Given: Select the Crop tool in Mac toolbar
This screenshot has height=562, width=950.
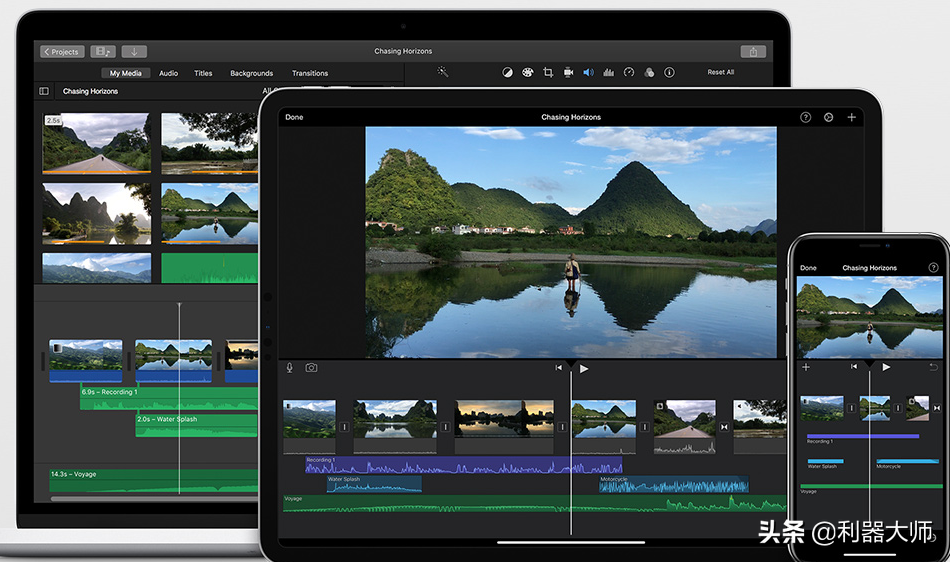Looking at the screenshot, I should click(x=548, y=72).
